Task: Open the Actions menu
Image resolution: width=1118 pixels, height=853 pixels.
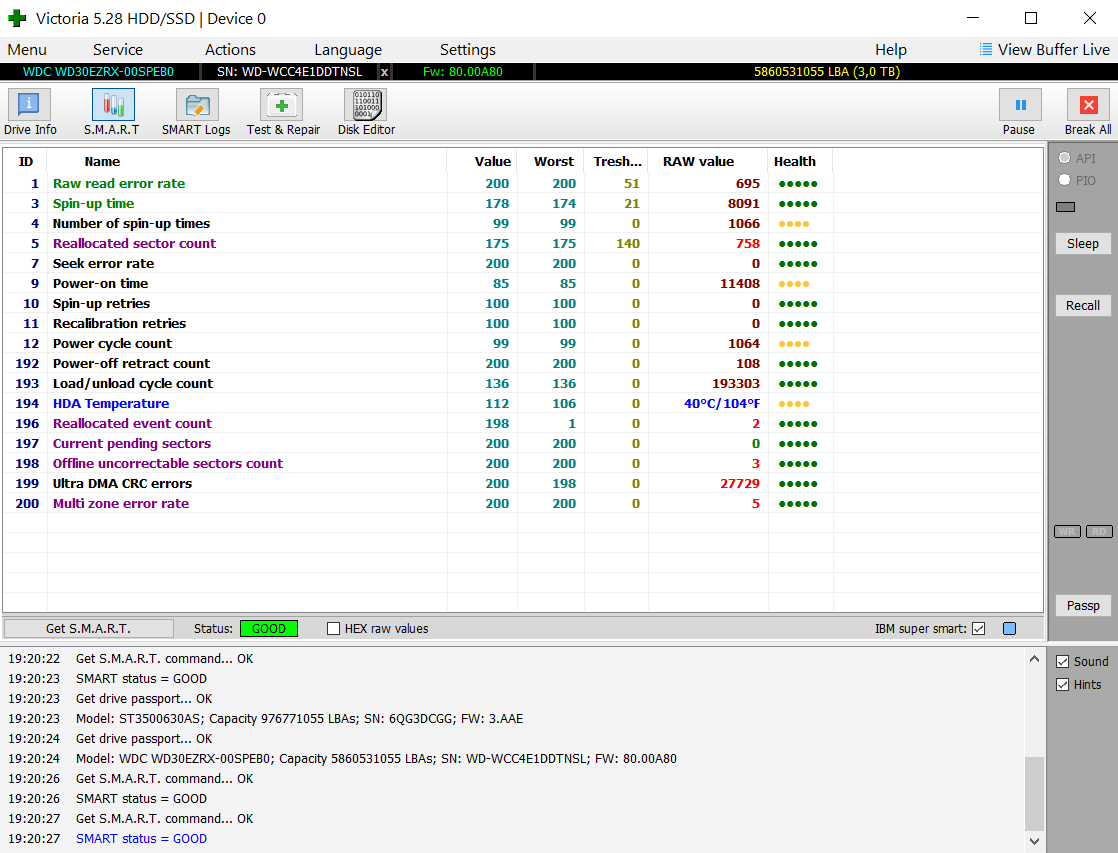Action: [230, 49]
